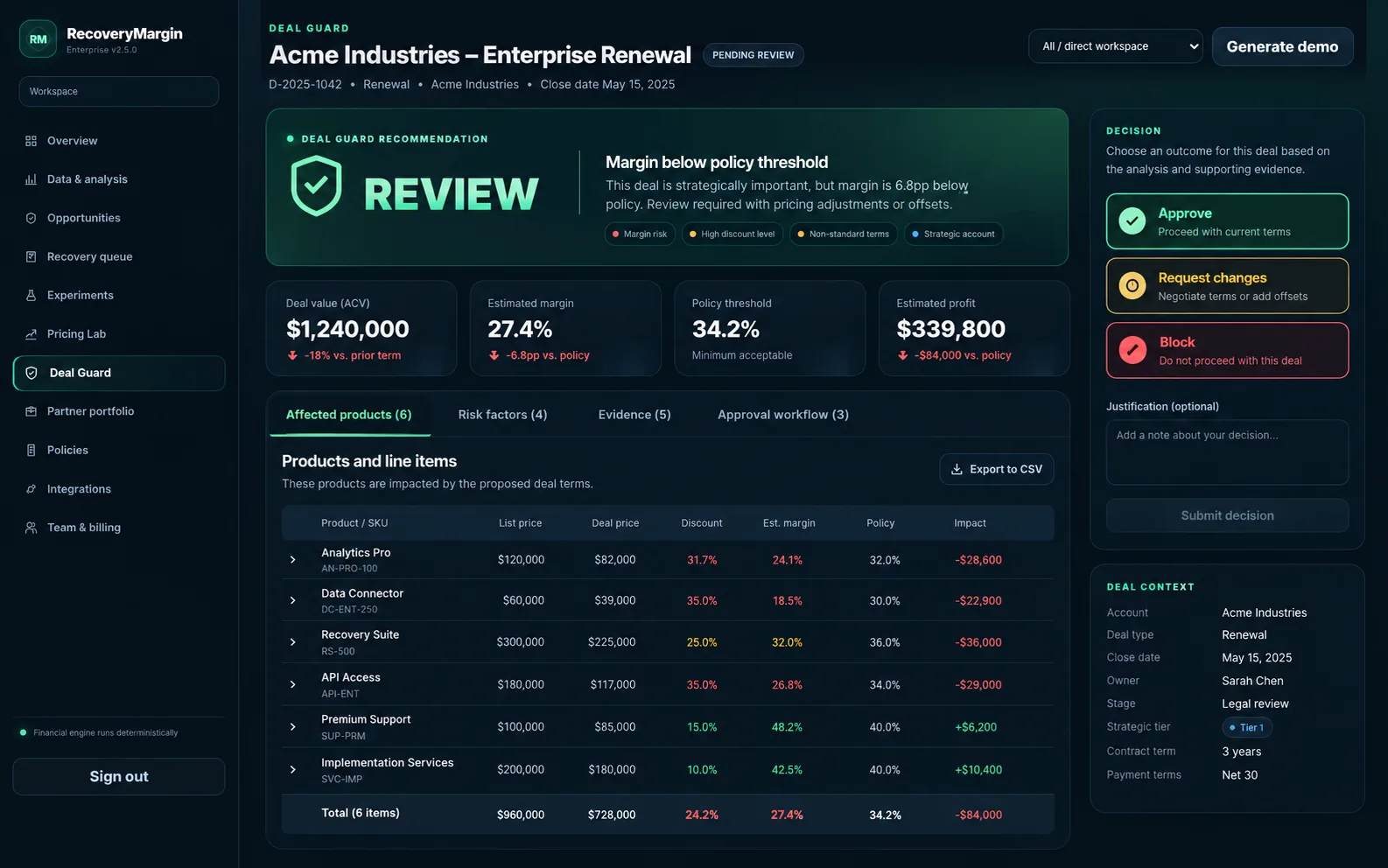The image size is (1388, 868).
Task: Click the Opportunities shield icon
Action: coord(32,218)
